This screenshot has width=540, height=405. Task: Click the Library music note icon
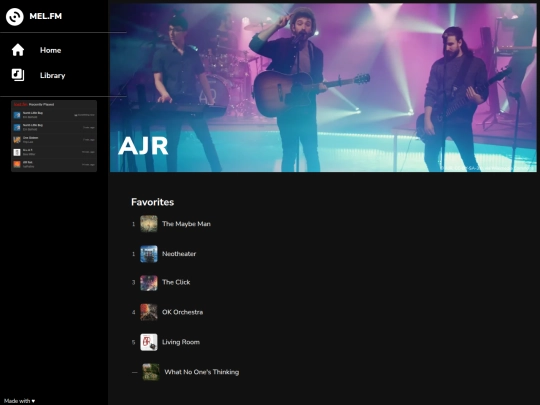click(x=18, y=75)
